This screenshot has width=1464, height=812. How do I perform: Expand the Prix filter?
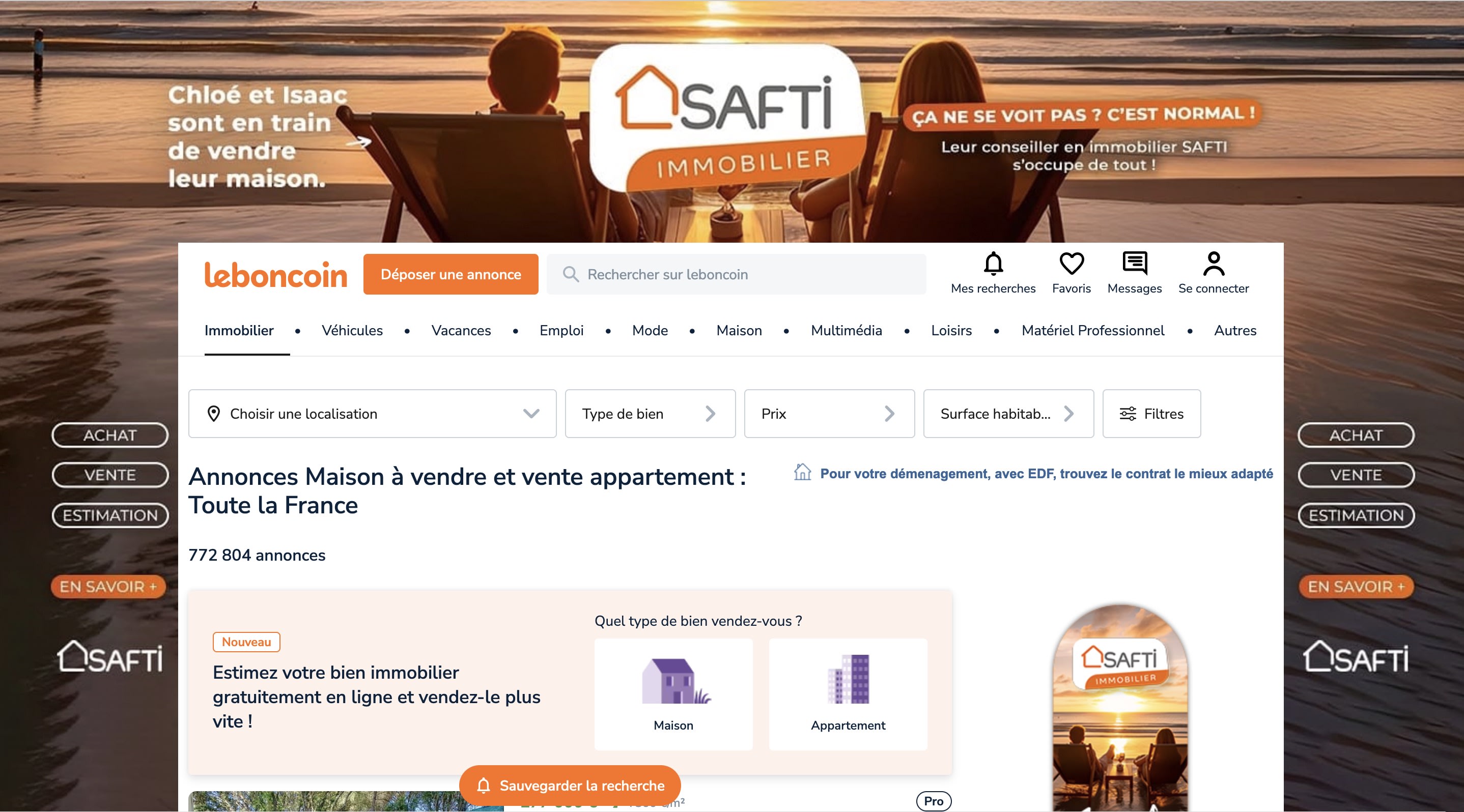829,414
